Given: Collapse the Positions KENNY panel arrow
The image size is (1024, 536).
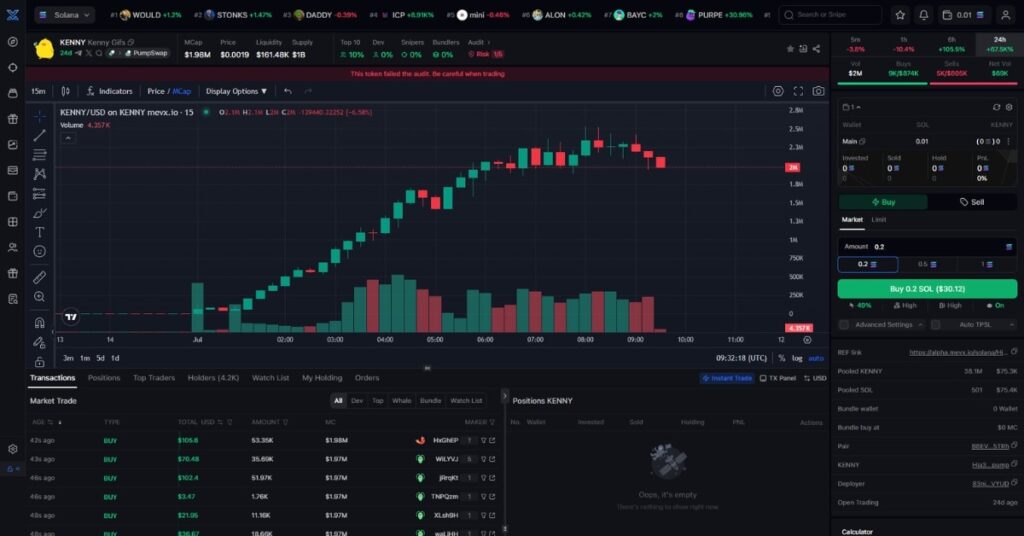Looking at the screenshot, I should [x=504, y=396].
